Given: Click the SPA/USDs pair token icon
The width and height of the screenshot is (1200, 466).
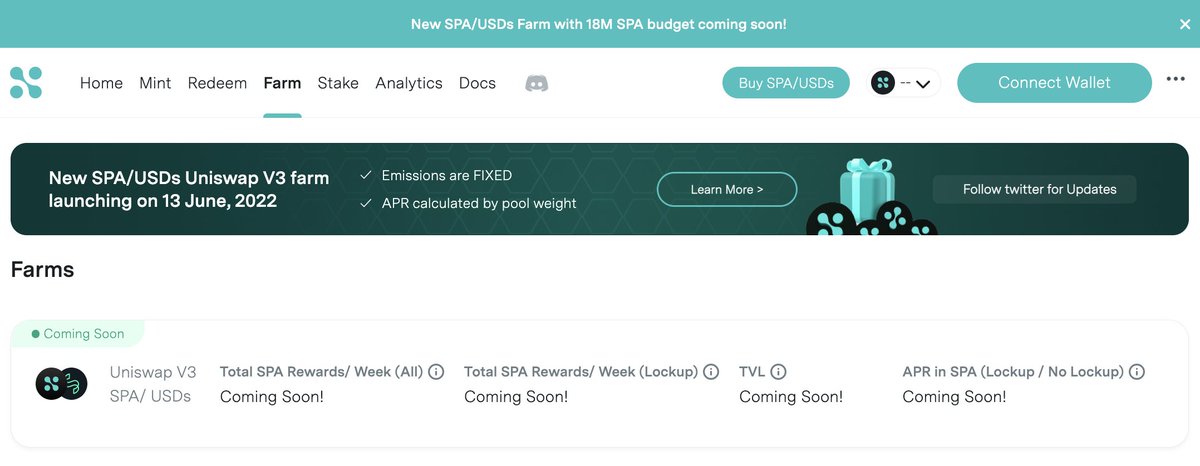Looking at the screenshot, I should pos(62,384).
